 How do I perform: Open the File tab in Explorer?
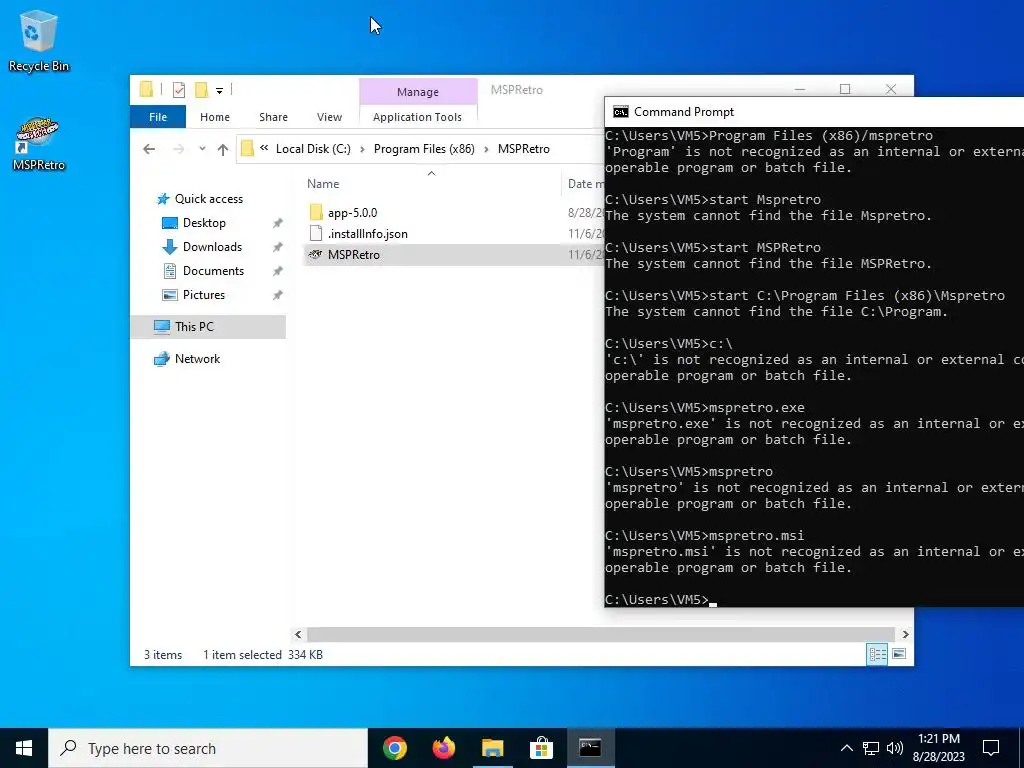tap(158, 117)
